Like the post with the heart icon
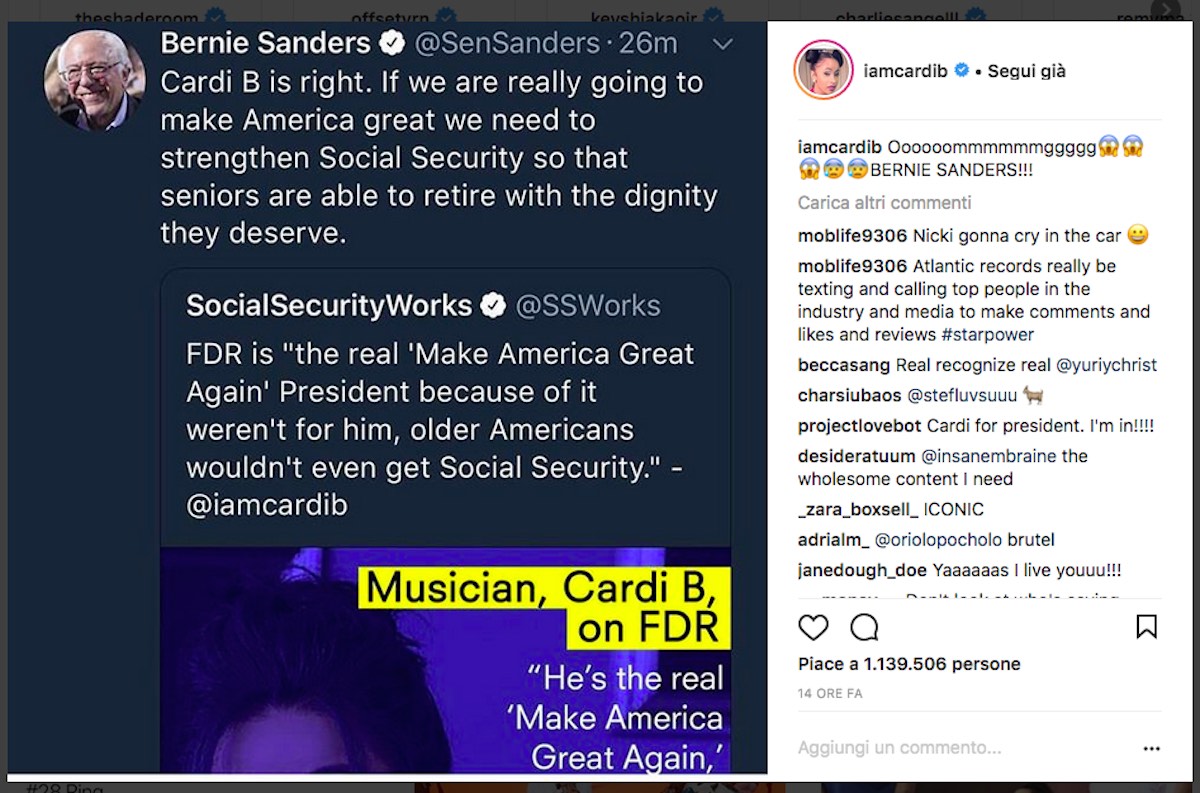Viewport: 1200px width, 793px height. coord(813,627)
